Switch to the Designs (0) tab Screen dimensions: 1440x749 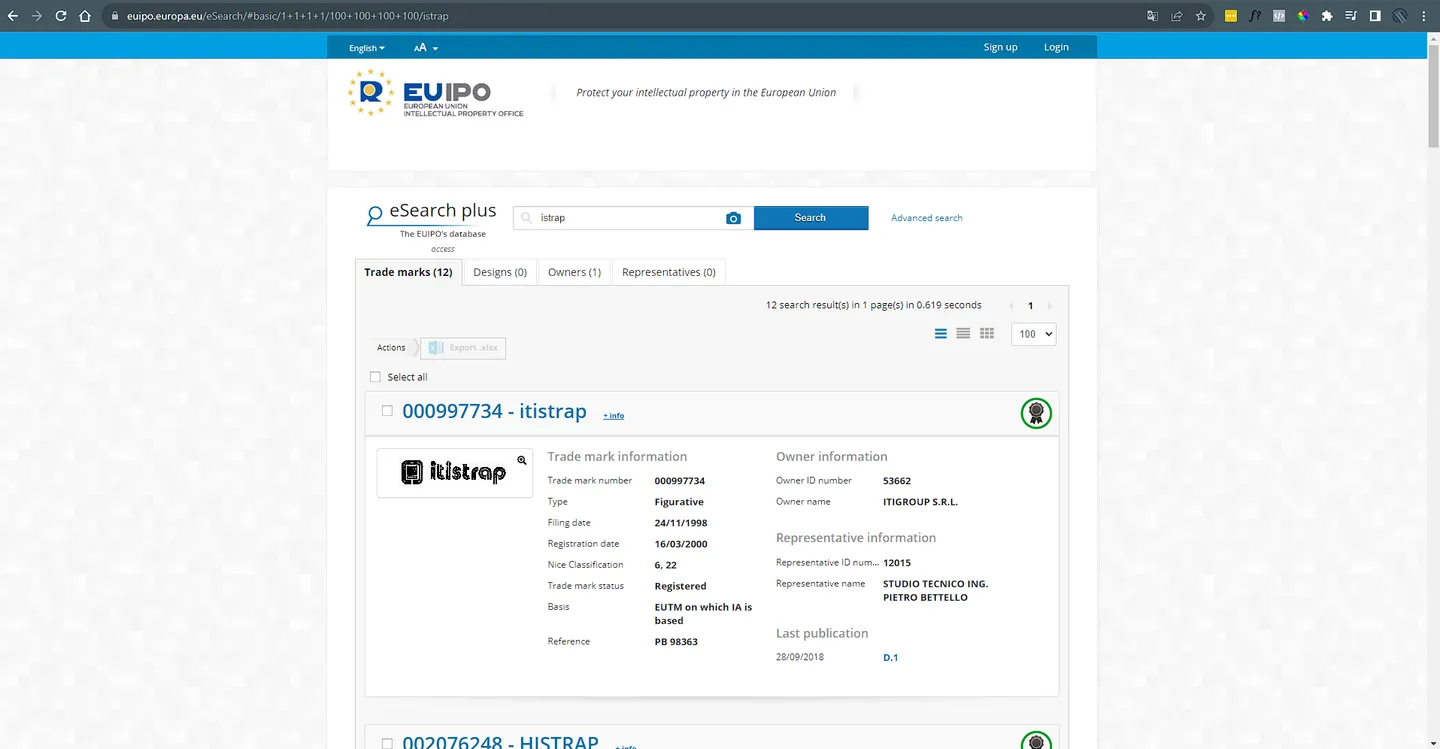coord(500,272)
